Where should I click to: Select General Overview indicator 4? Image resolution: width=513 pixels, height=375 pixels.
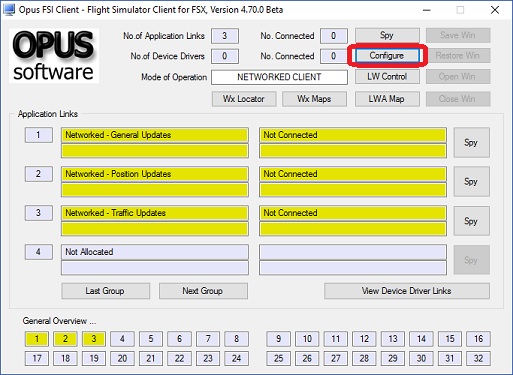[x=122, y=339]
